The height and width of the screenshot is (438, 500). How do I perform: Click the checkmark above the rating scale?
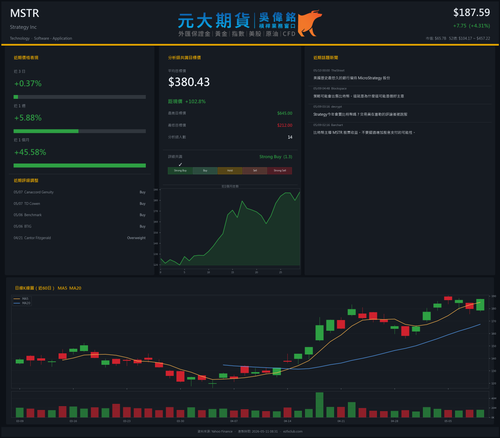pyautogui.click(x=180, y=164)
